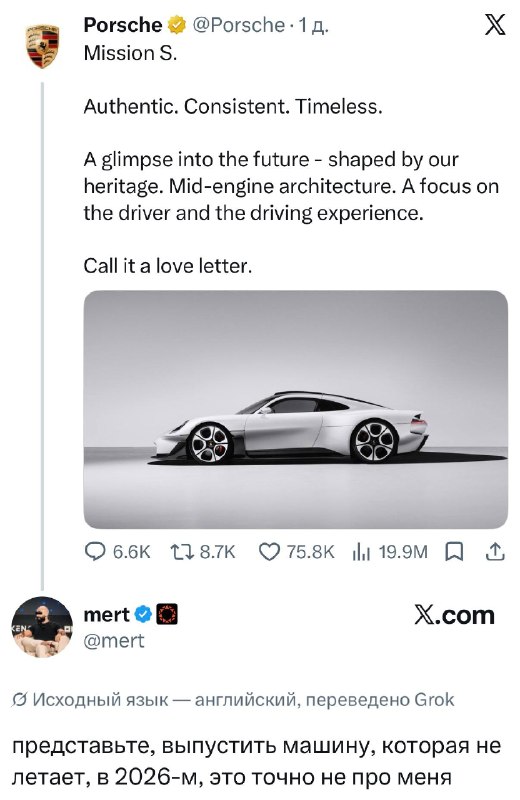Share the post with the upload arrow icon
Viewport: 520px width, 800px height.
[x=495, y=552]
